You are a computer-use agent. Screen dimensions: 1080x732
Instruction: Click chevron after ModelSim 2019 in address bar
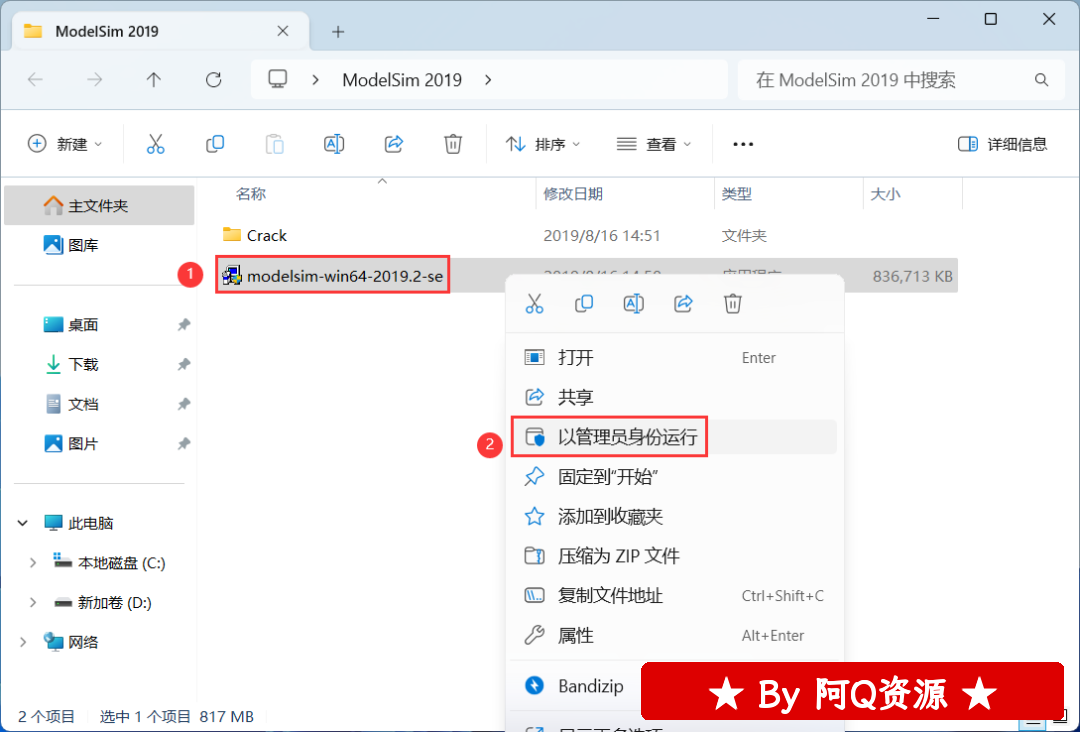488,80
